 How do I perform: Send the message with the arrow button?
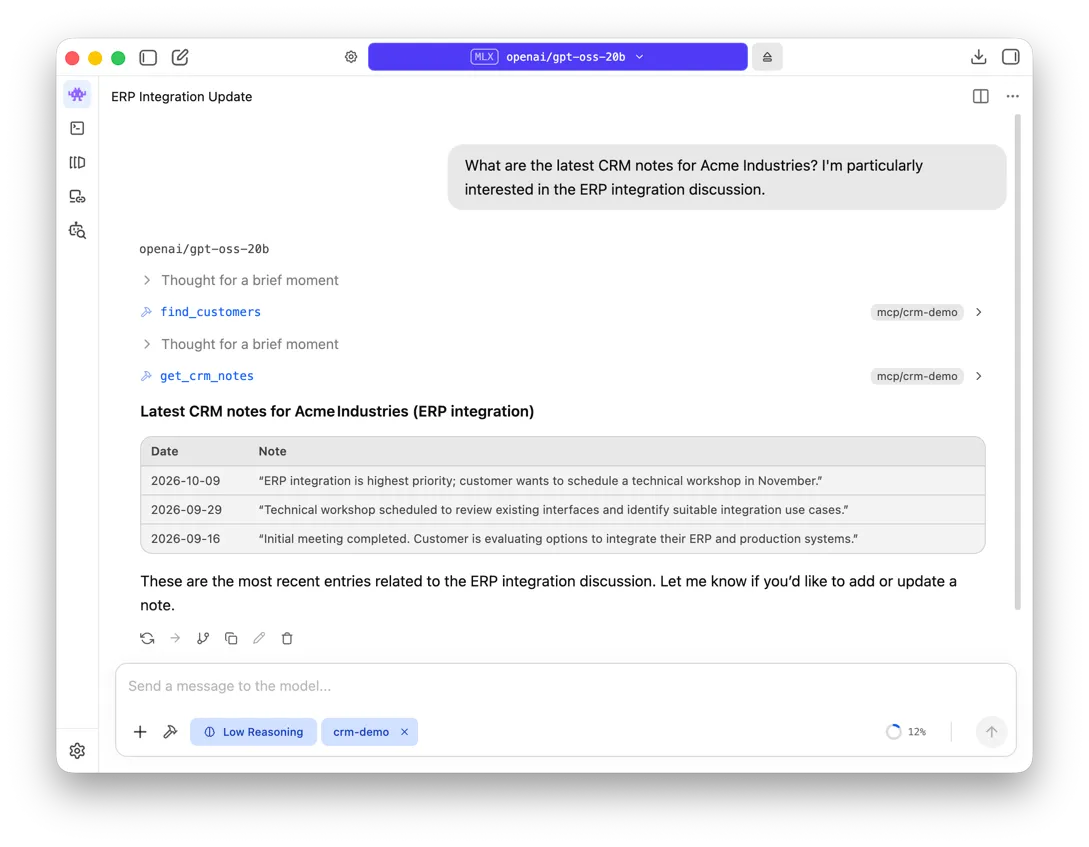coord(991,732)
